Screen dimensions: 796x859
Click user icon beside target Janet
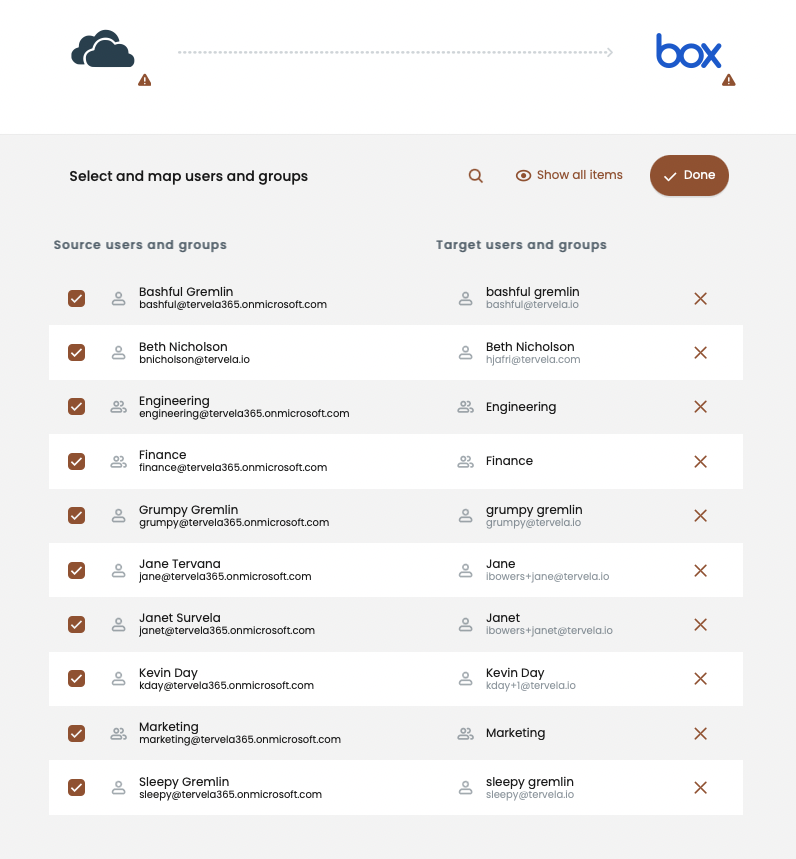[x=465, y=624]
